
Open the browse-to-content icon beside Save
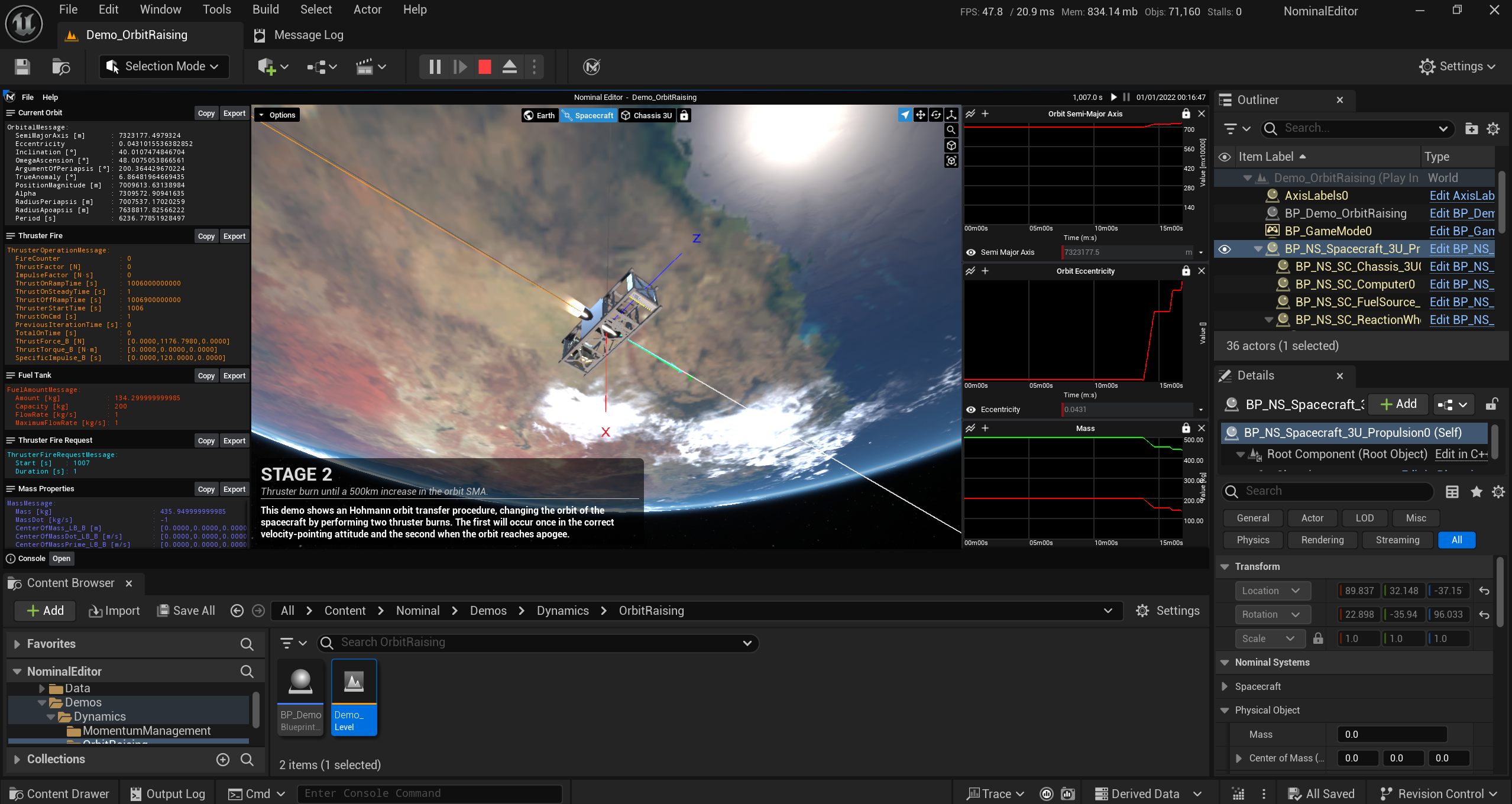pos(61,67)
